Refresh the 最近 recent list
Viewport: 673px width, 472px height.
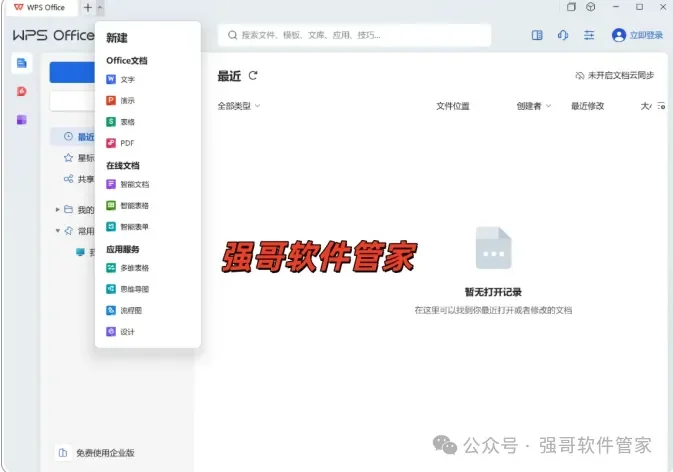coord(253,76)
